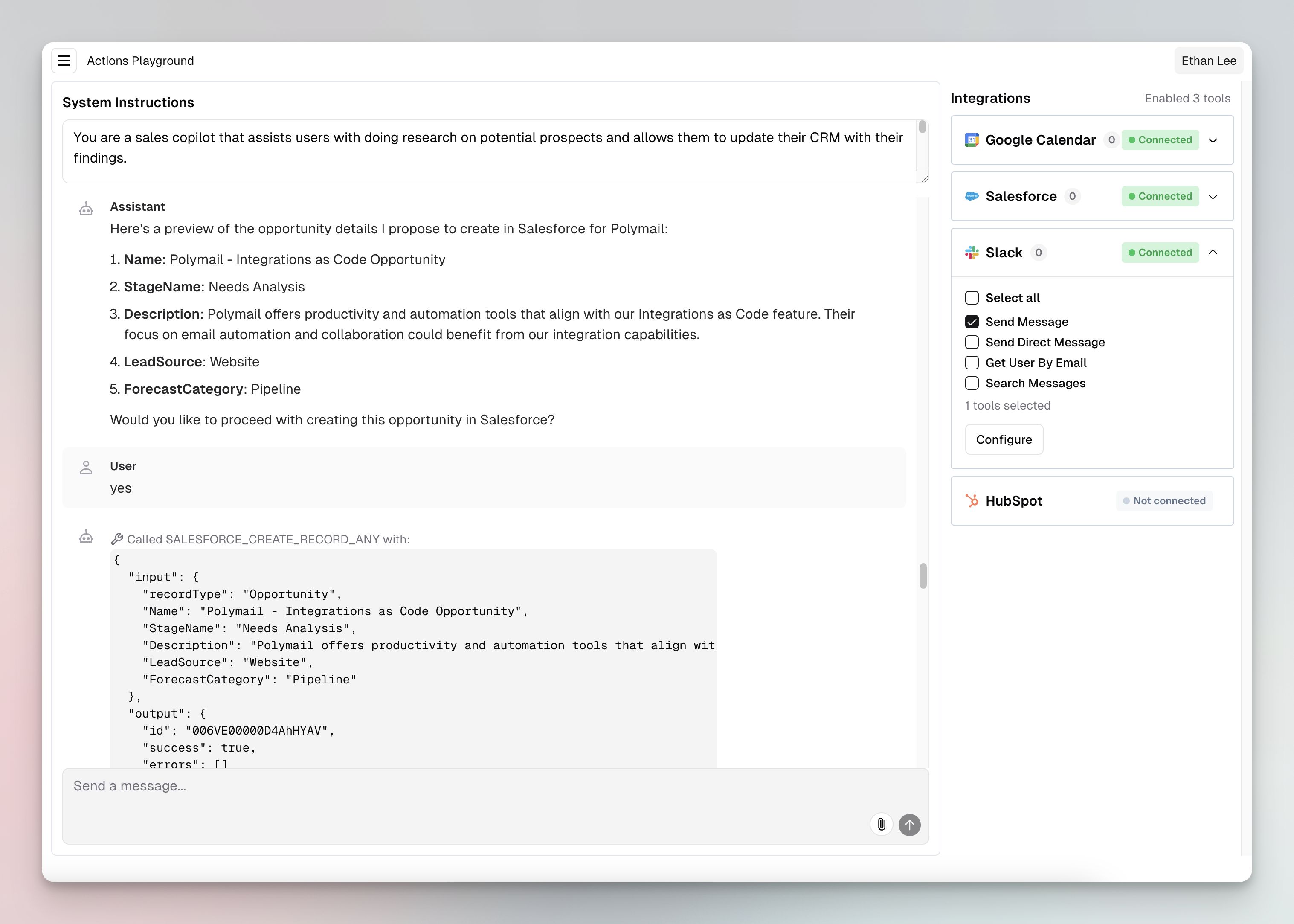
Task: Expand the Google Calendar integration
Action: tap(1213, 140)
